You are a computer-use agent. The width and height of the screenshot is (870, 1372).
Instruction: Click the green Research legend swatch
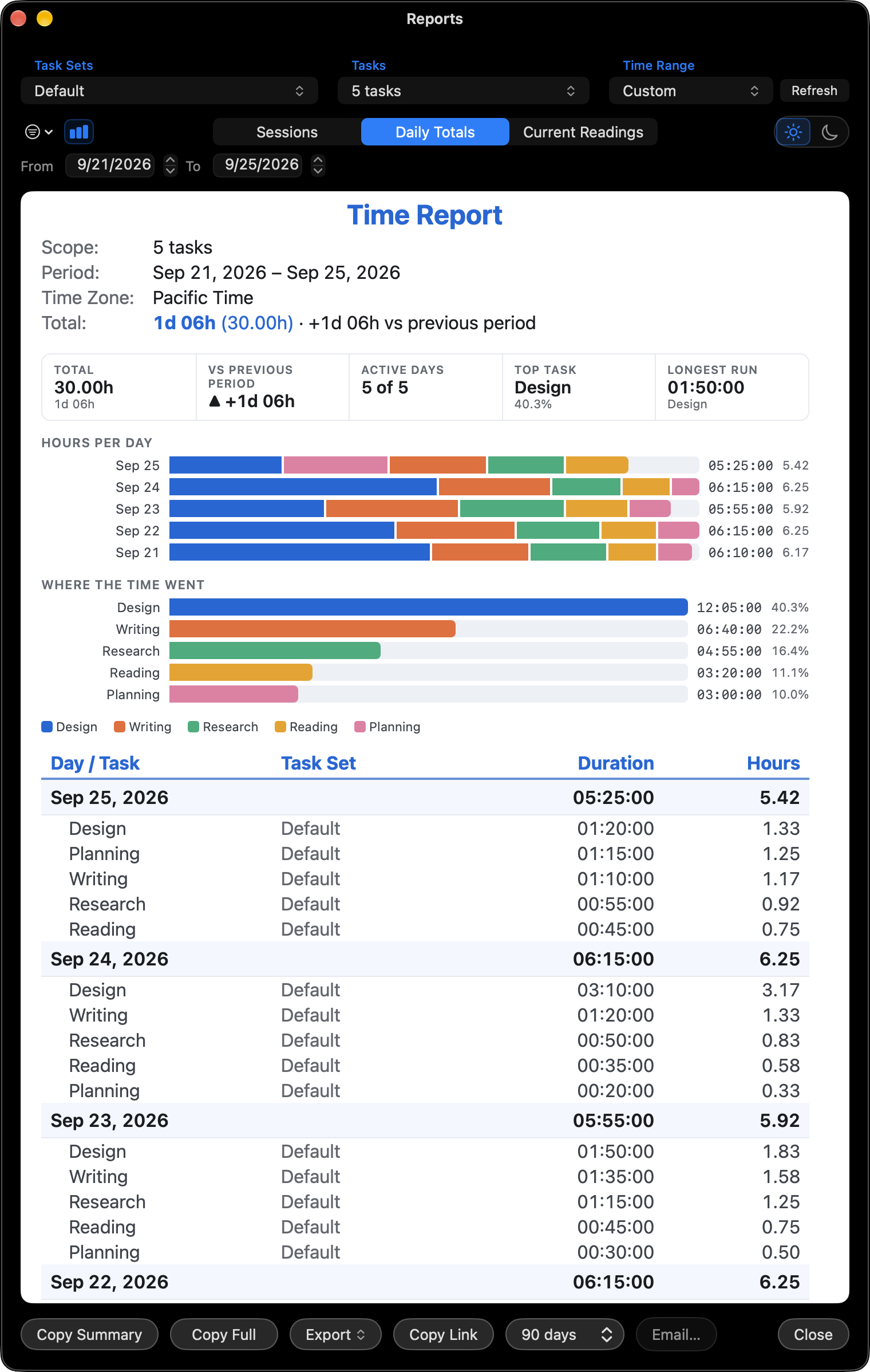(193, 727)
